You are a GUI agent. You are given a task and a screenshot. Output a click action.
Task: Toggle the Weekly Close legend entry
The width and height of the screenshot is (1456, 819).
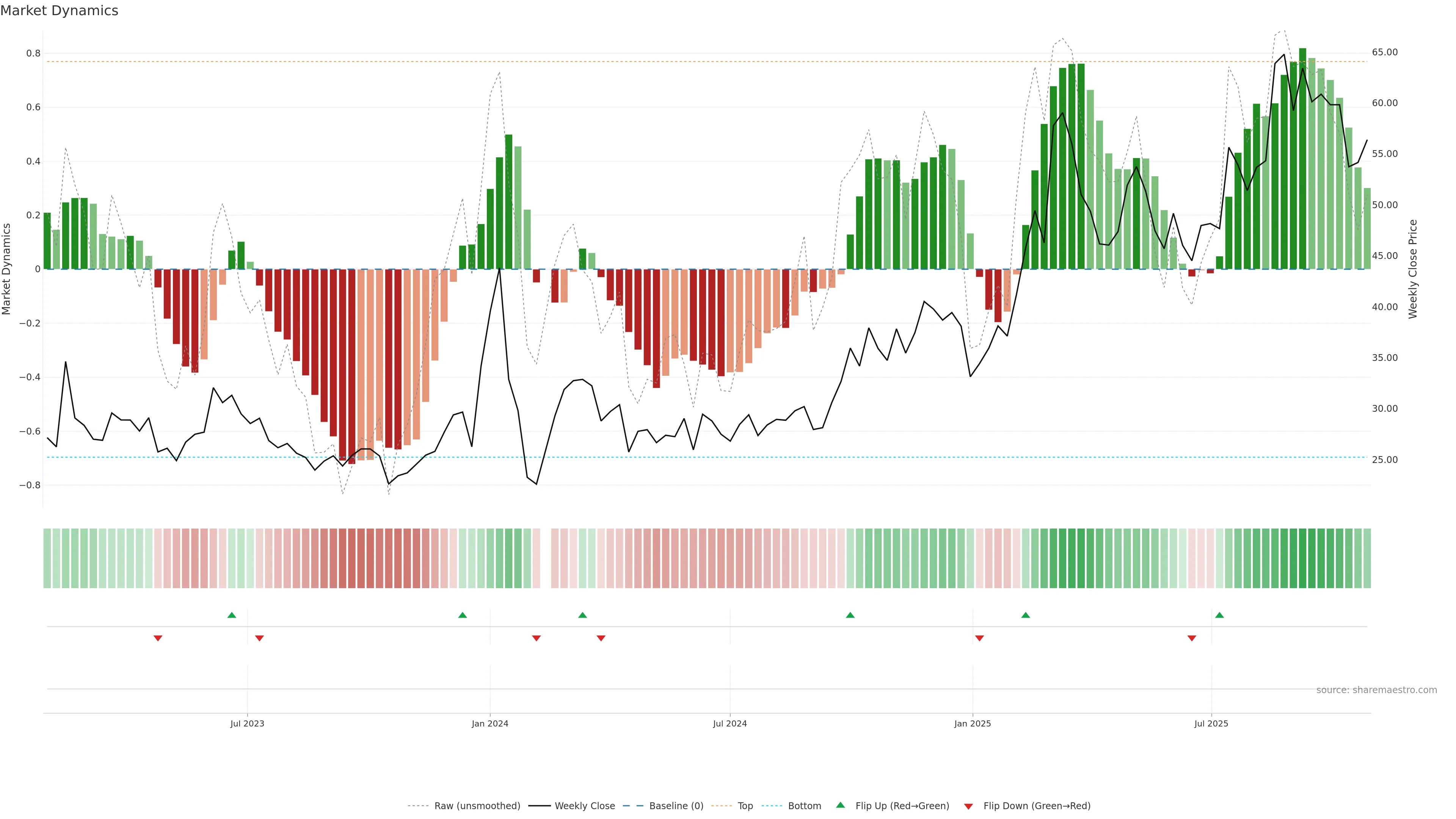coord(584,806)
